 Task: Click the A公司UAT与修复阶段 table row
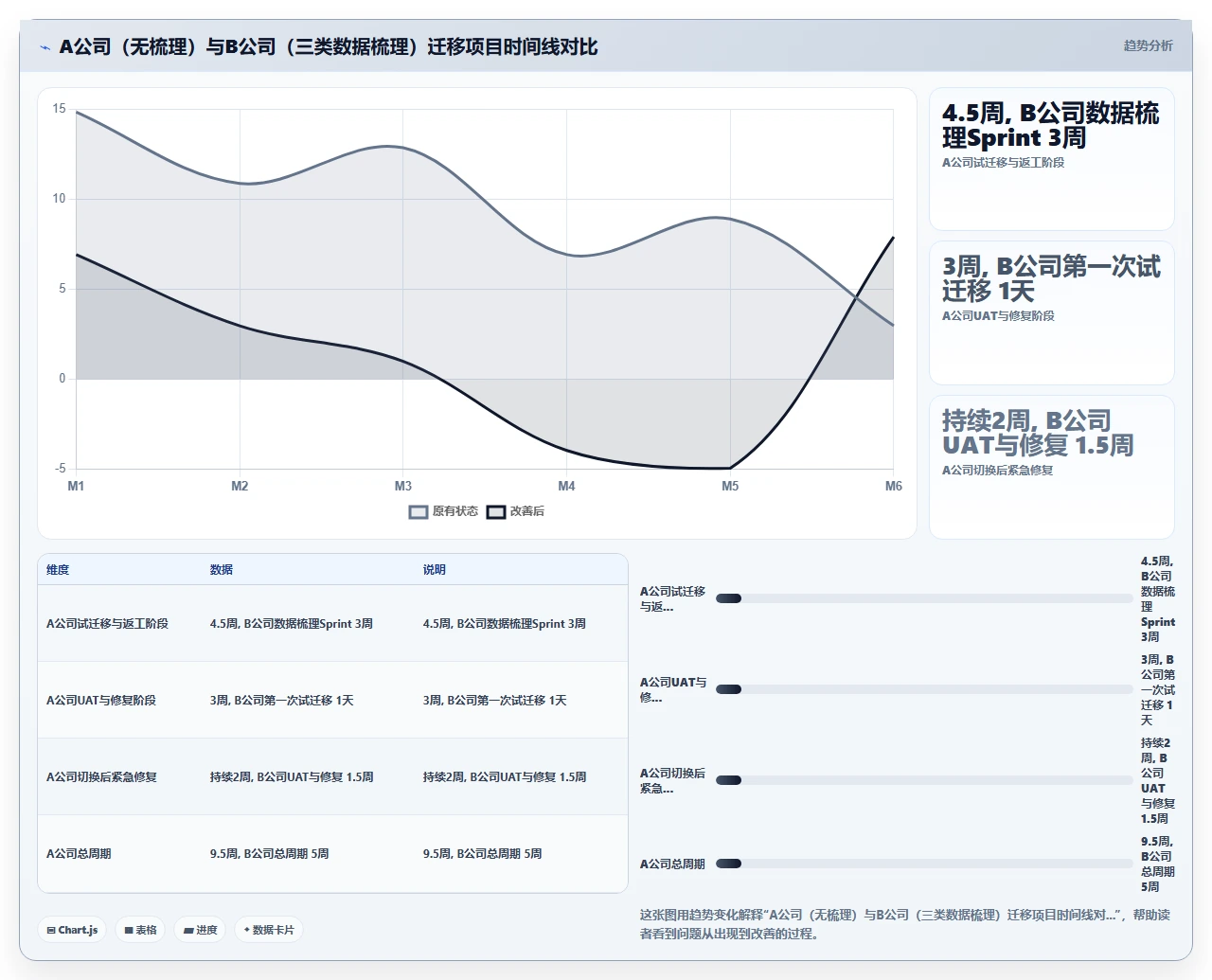click(x=332, y=700)
